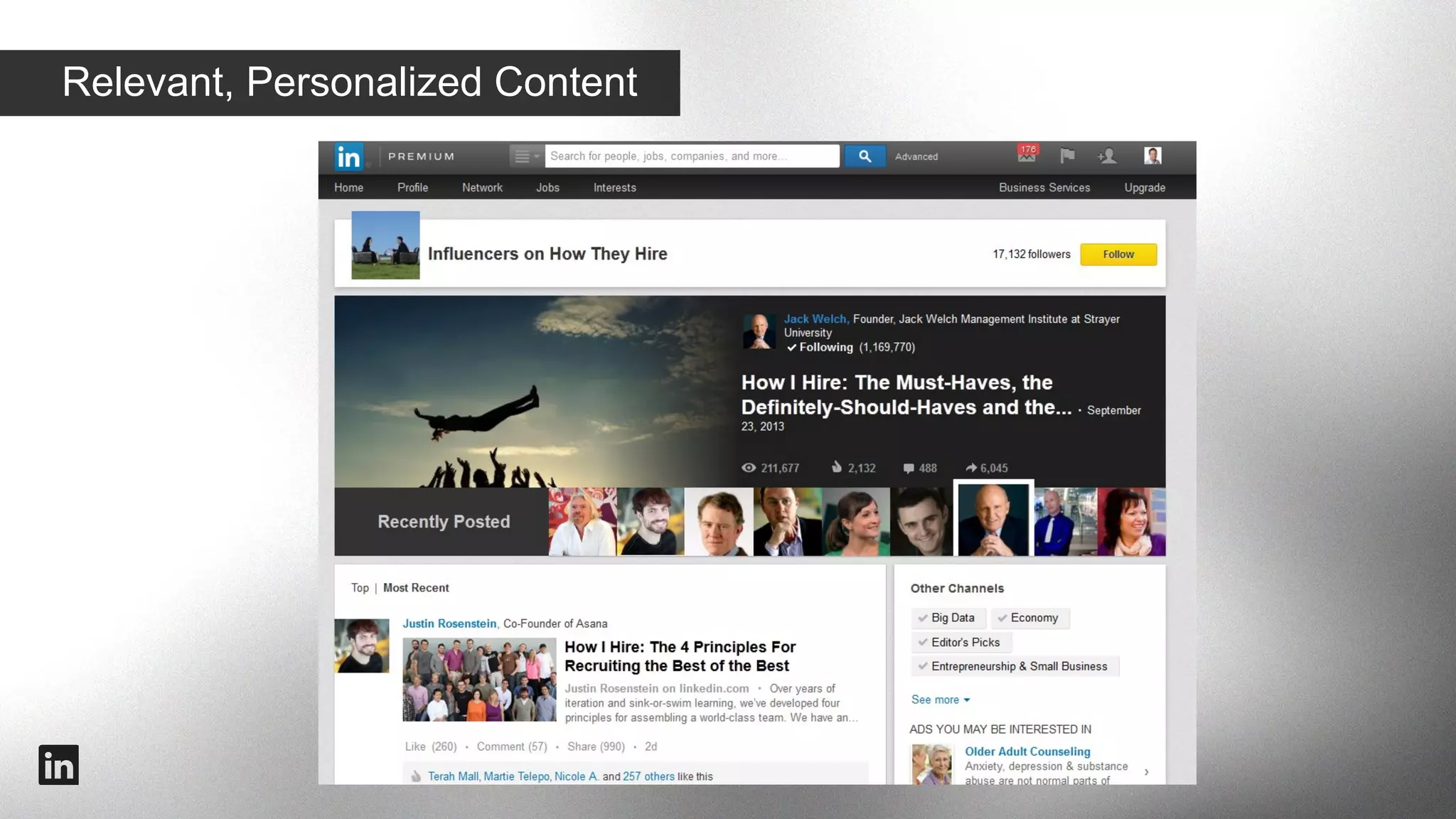Open the account profile photo menu
The width and height of the screenshot is (1456, 819).
pos(1152,156)
